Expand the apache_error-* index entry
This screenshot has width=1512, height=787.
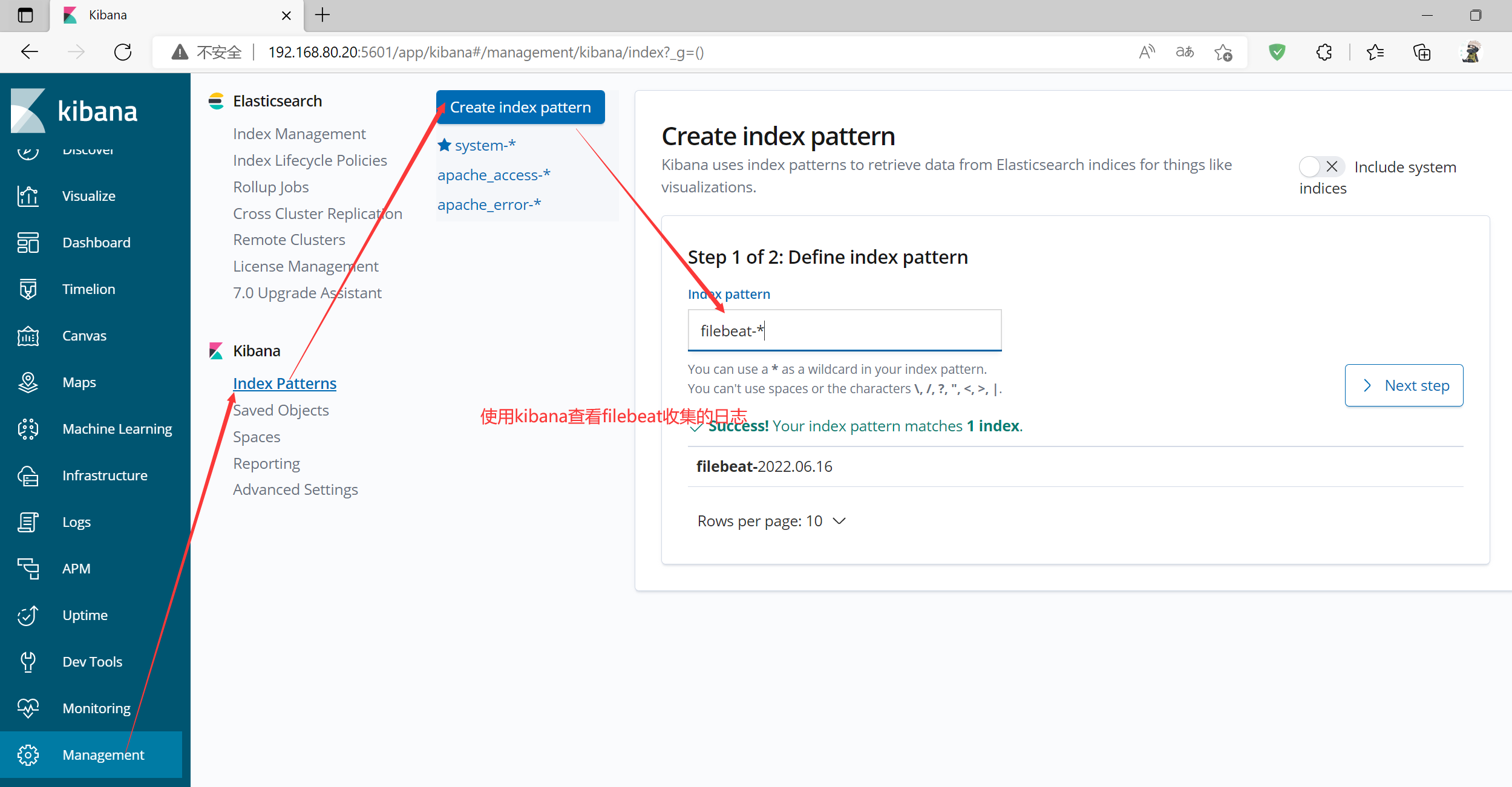point(490,204)
